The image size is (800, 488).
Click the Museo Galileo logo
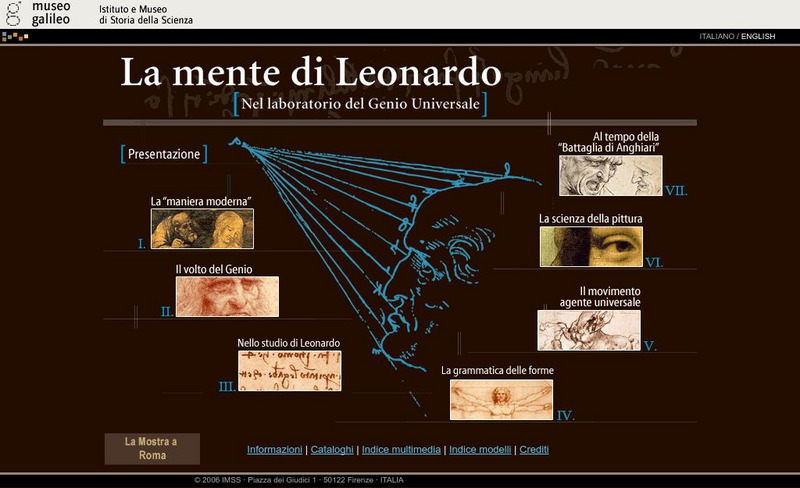pyautogui.click(x=37, y=14)
